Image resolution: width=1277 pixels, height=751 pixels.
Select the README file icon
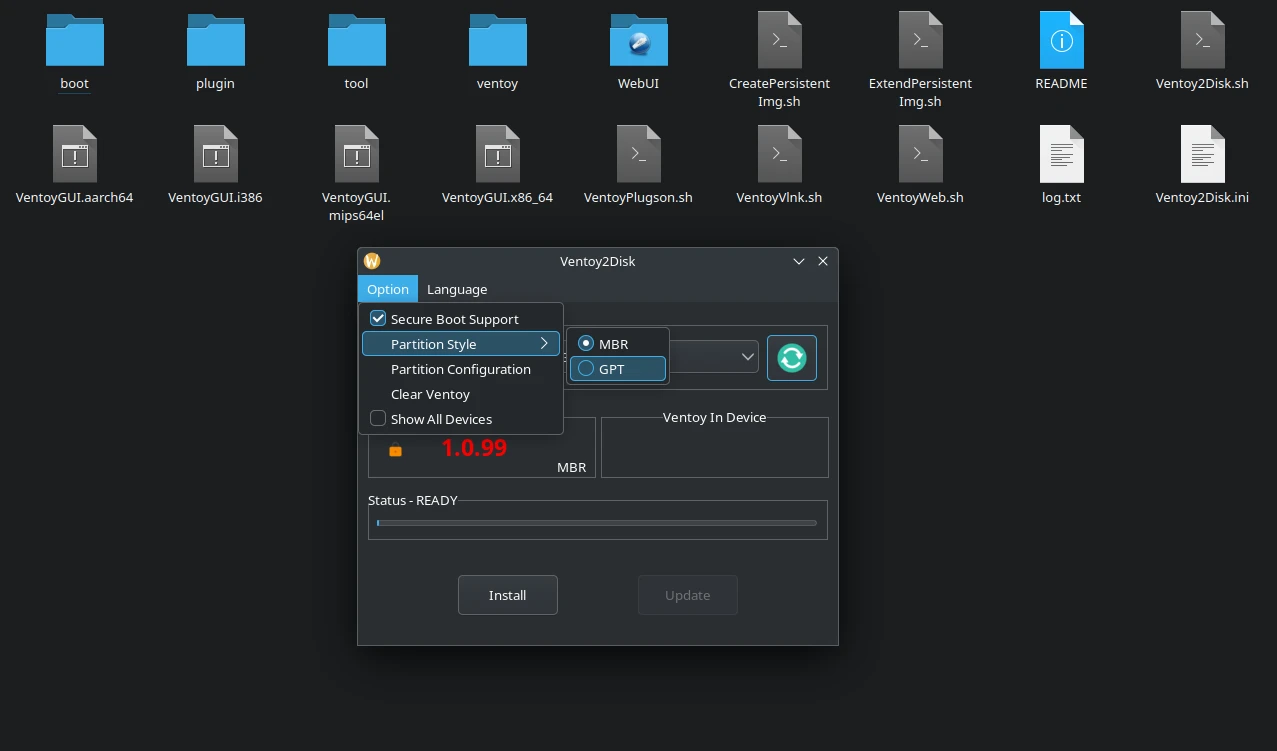click(1062, 40)
